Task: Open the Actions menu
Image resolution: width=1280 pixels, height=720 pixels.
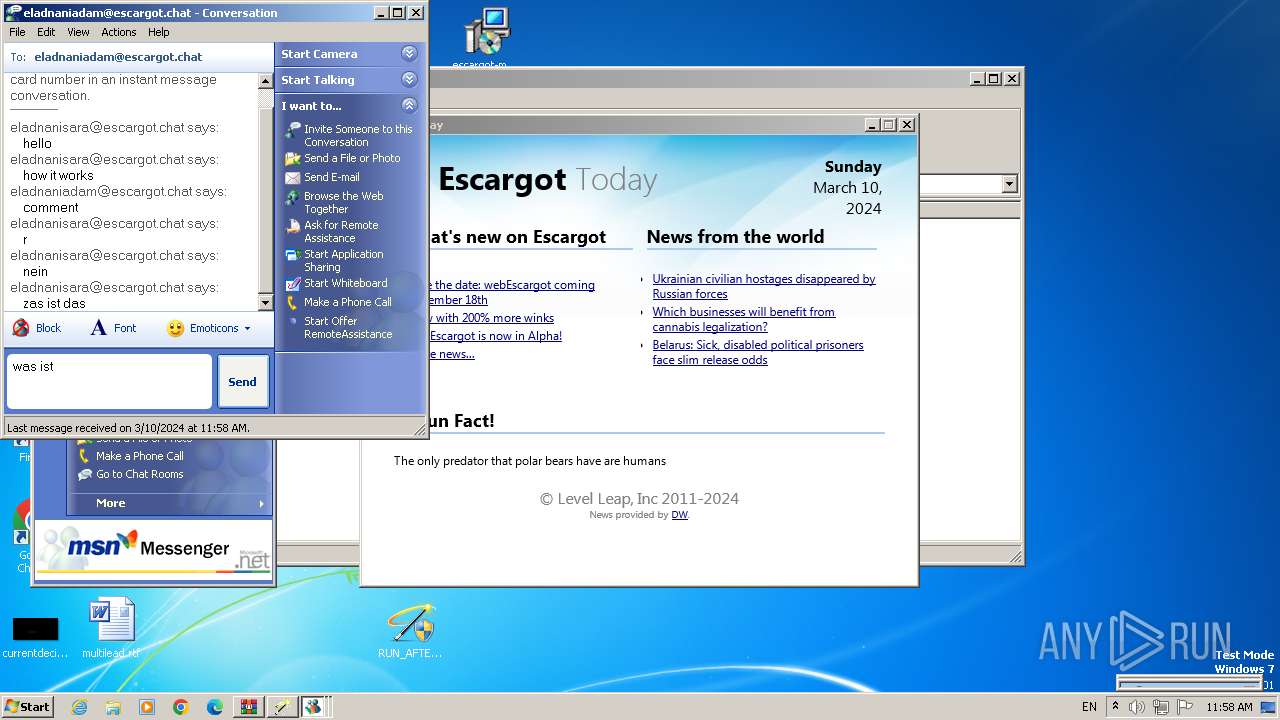Action: coord(119,32)
